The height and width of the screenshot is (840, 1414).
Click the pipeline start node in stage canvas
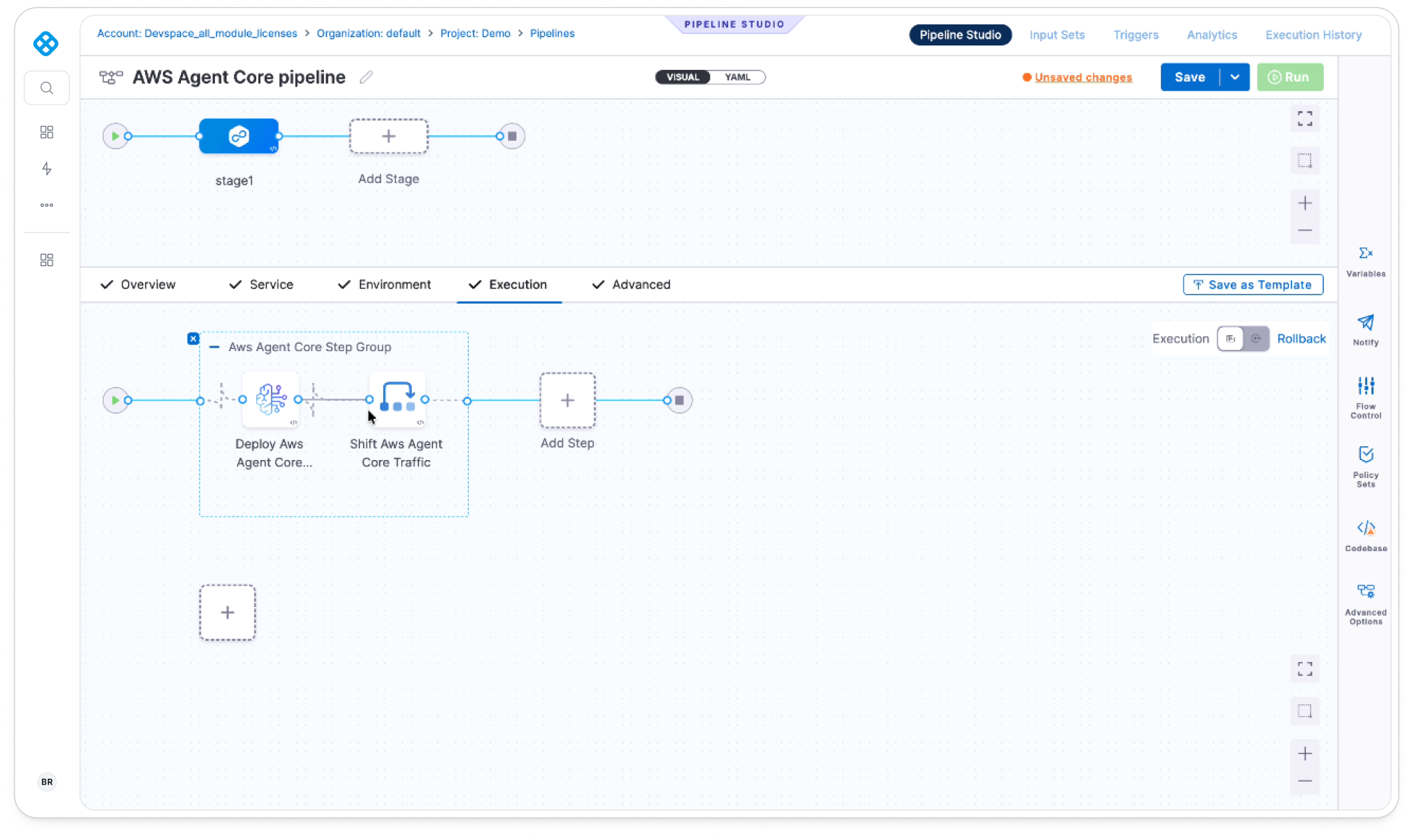[115, 136]
